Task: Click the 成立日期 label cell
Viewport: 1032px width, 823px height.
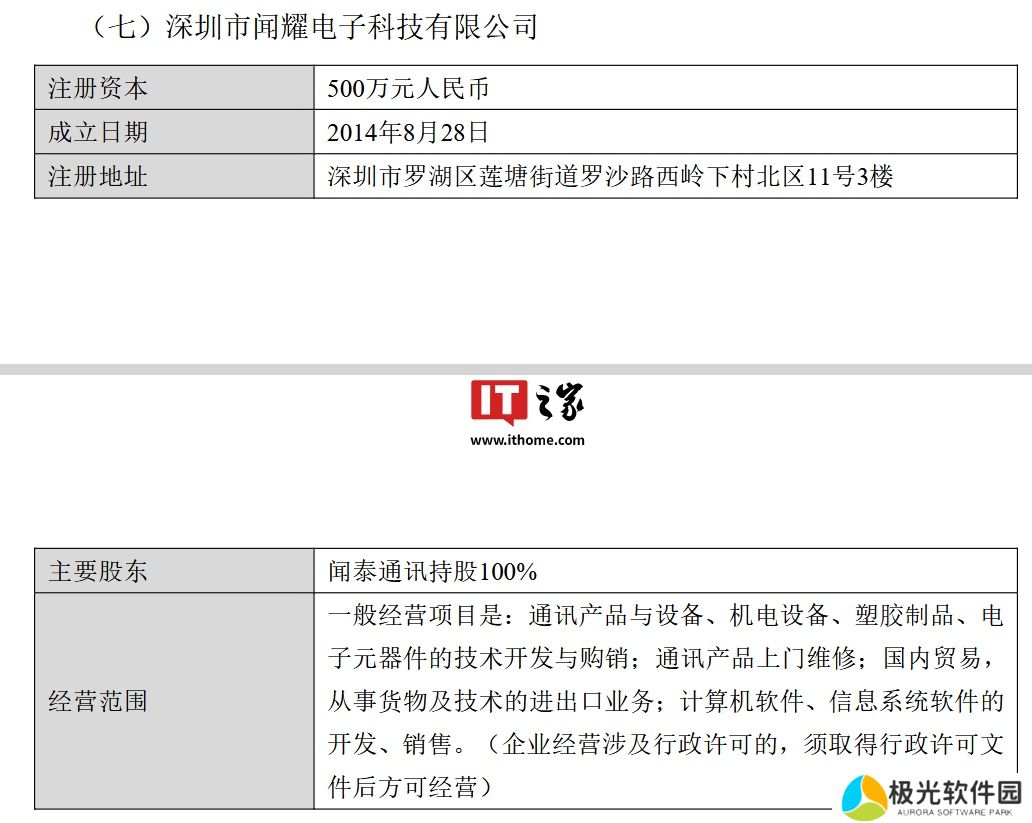Action: coord(98,132)
